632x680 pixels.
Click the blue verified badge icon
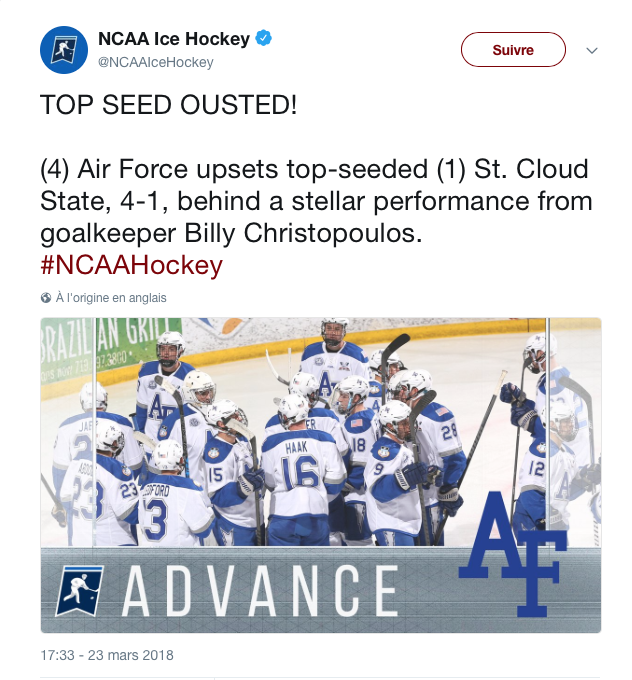pyautogui.click(x=263, y=38)
